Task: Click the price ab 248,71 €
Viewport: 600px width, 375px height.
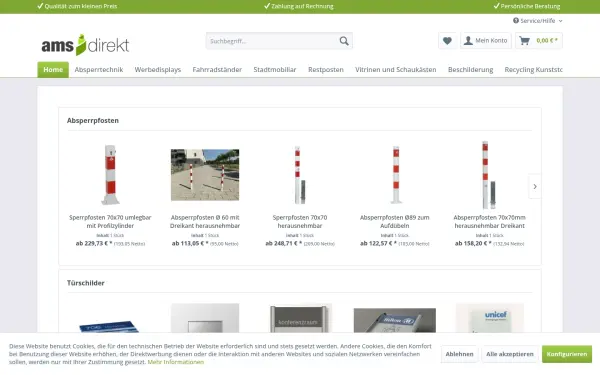Action: pyautogui.click(x=284, y=243)
